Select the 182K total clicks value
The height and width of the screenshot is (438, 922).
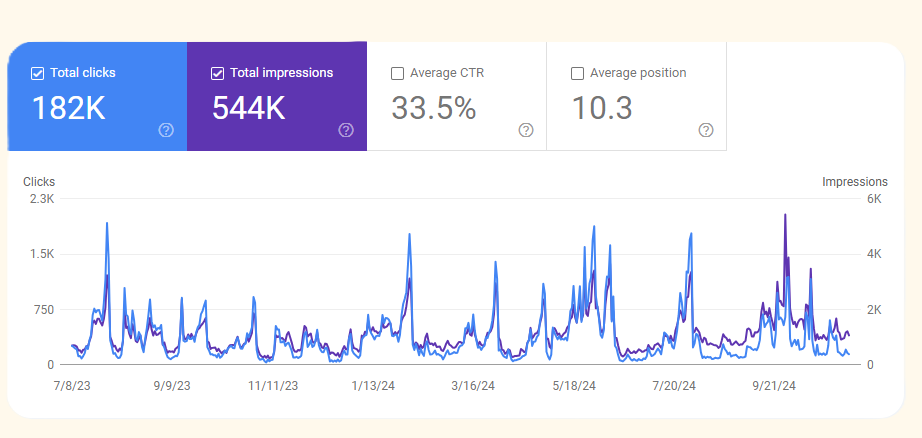(x=68, y=108)
